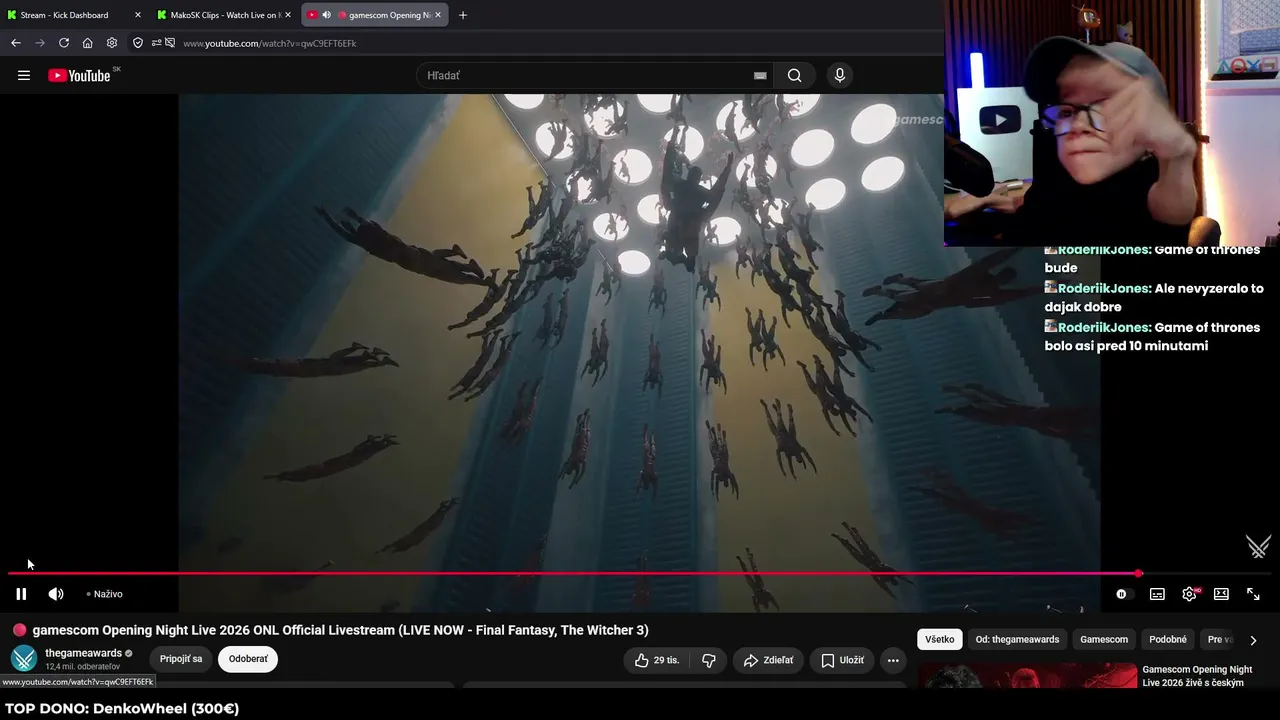The image size is (1280, 720).
Task: Switch to the Stream - Kick Dashboard tab
Action: [x=75, y=15]
